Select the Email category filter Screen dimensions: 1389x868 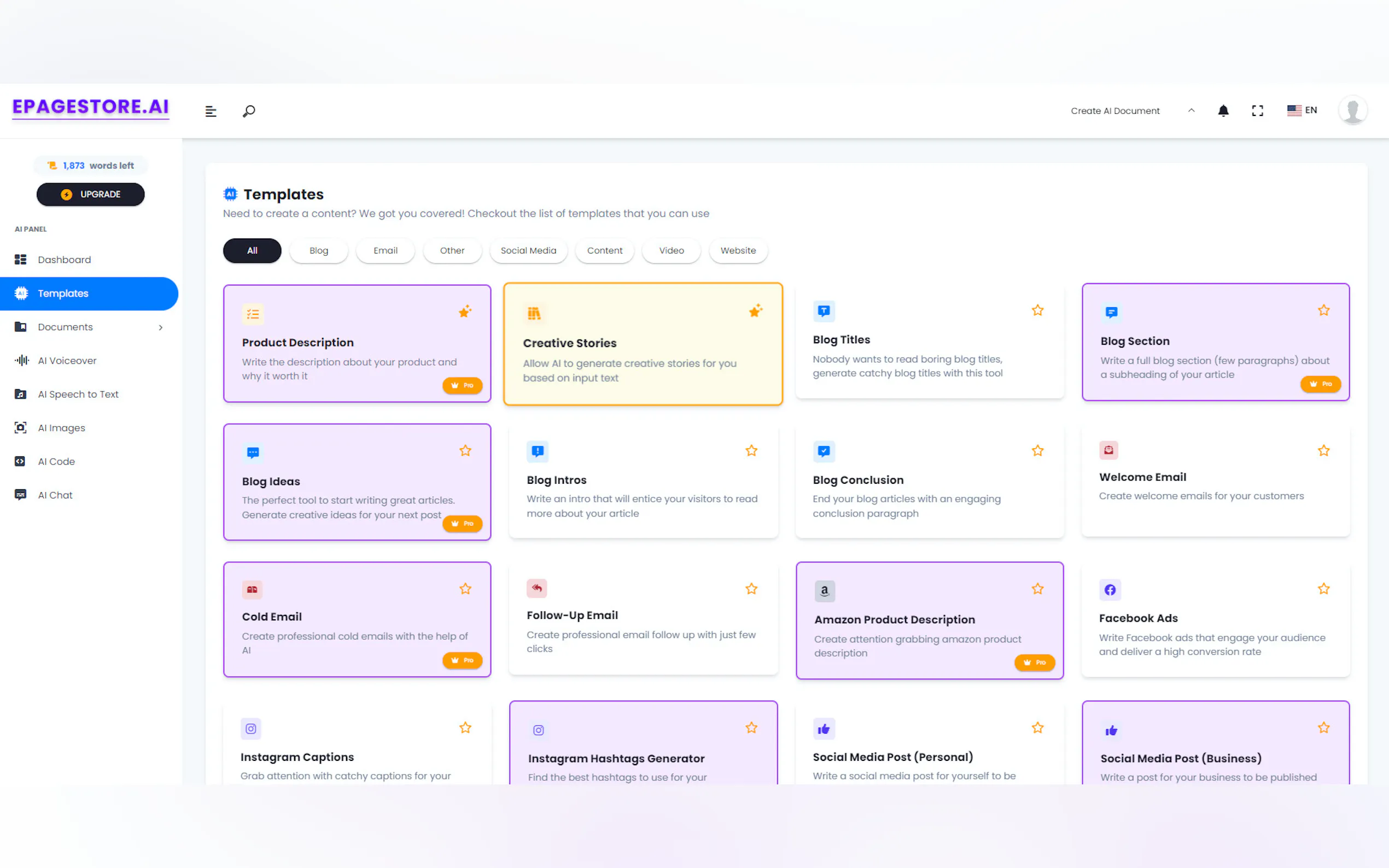click(x=385, y=250)
